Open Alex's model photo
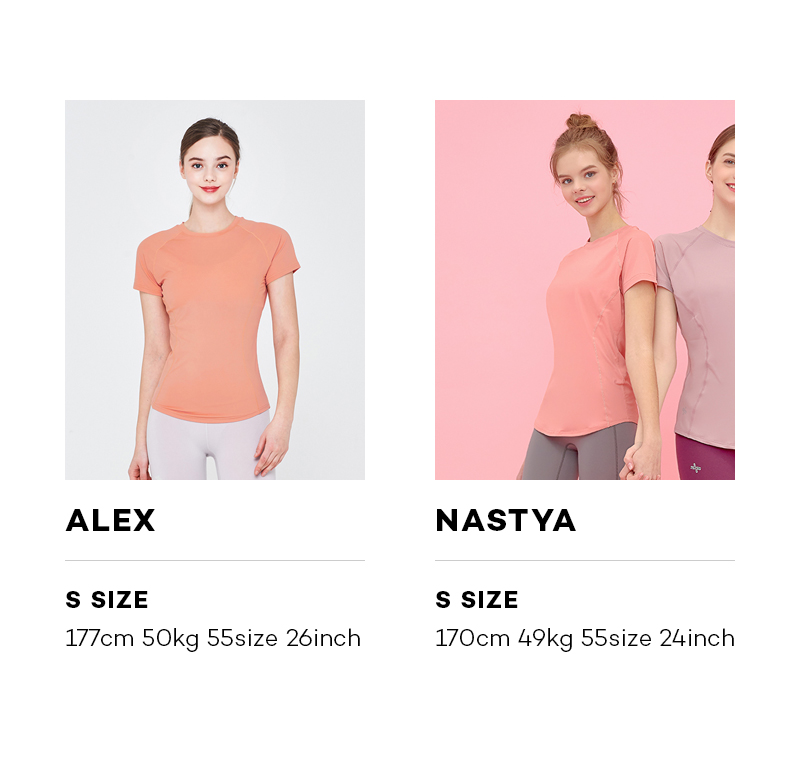This screenshot has height=760, width=800. pos(215,290)
